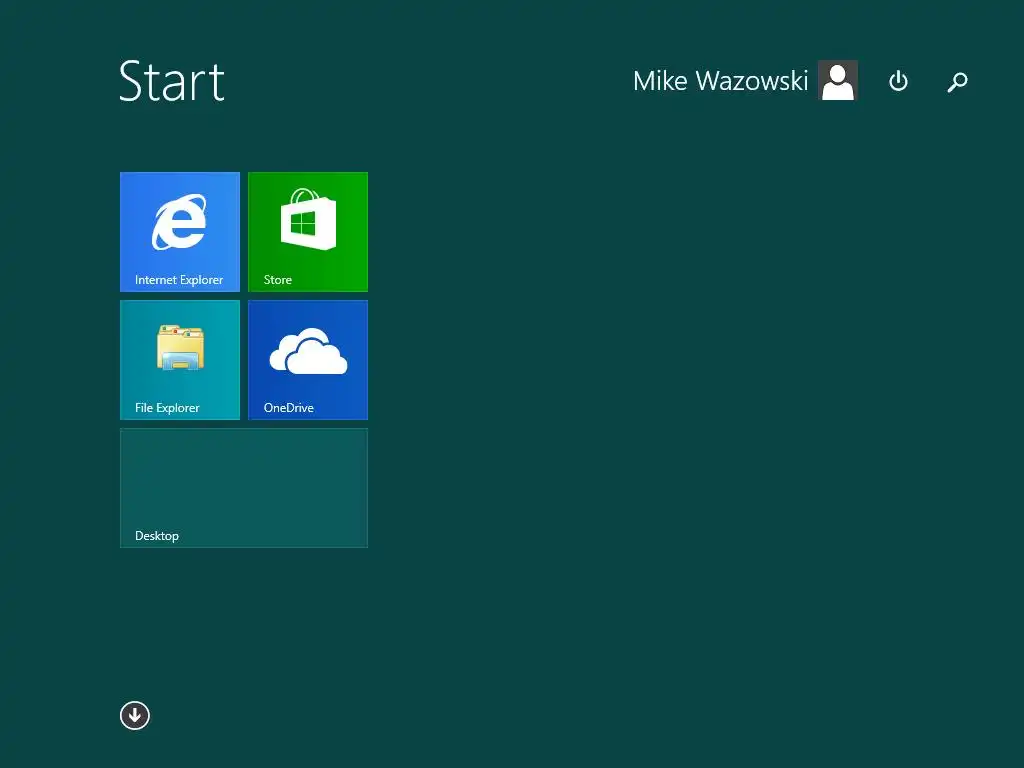The image size is (1024, 768).
Task: Open the Mike Wazowski account menu
Action: (720, 81)
